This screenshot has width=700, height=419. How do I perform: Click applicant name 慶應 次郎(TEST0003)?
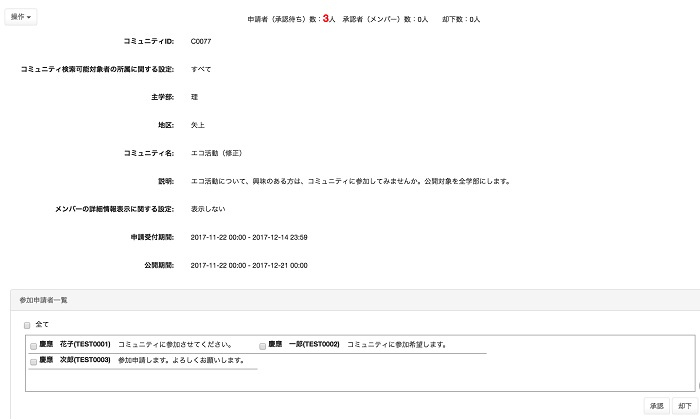[75, 360]
